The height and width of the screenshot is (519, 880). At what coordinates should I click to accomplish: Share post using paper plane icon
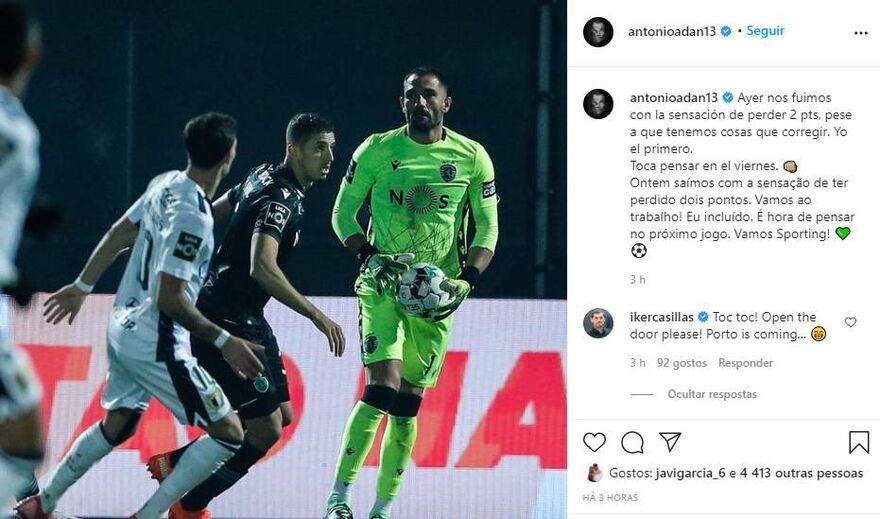[x=670, y=442]
